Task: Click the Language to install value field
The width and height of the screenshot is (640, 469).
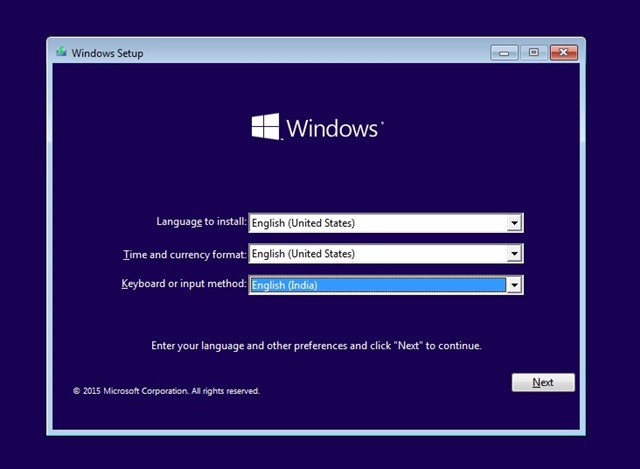Action: (x=378, y=223)
